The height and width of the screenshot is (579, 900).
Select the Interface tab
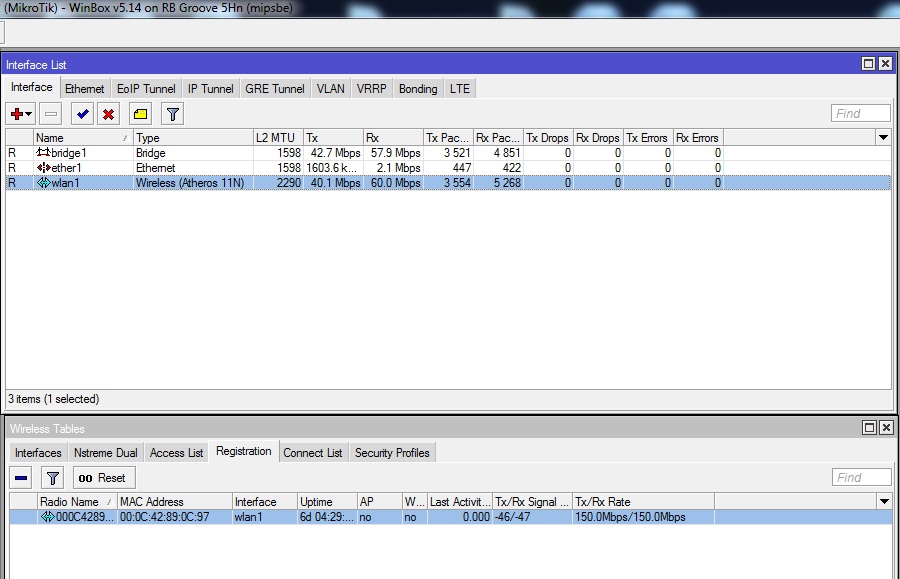(x=32, y=87)
